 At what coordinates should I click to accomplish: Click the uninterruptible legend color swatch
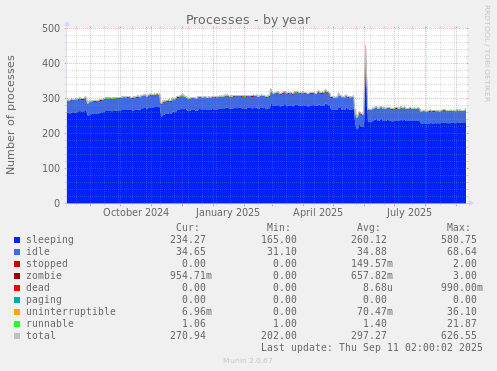(17, 312)
